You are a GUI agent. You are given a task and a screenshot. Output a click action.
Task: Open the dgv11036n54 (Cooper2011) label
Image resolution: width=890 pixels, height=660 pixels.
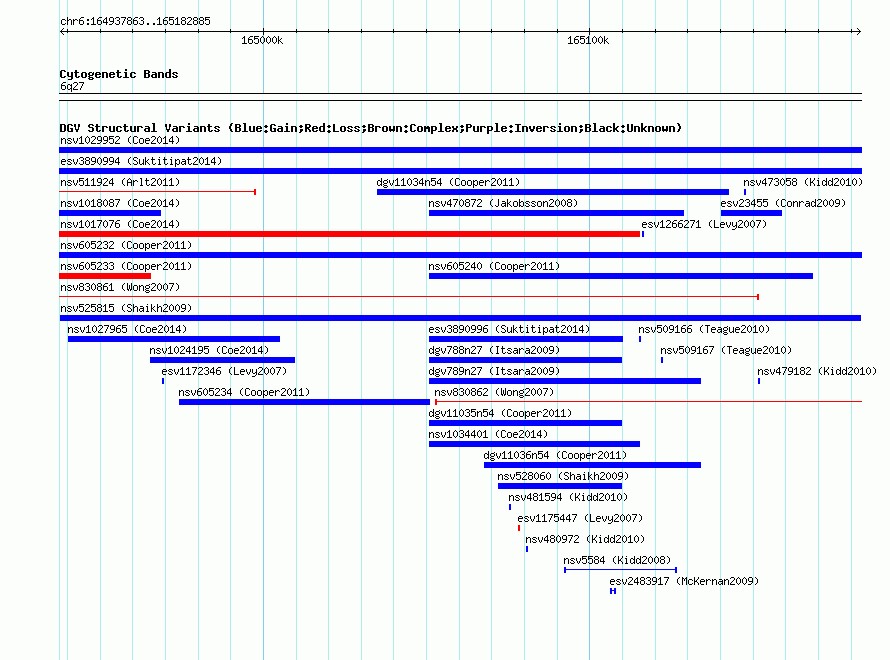tap(555, 455)
